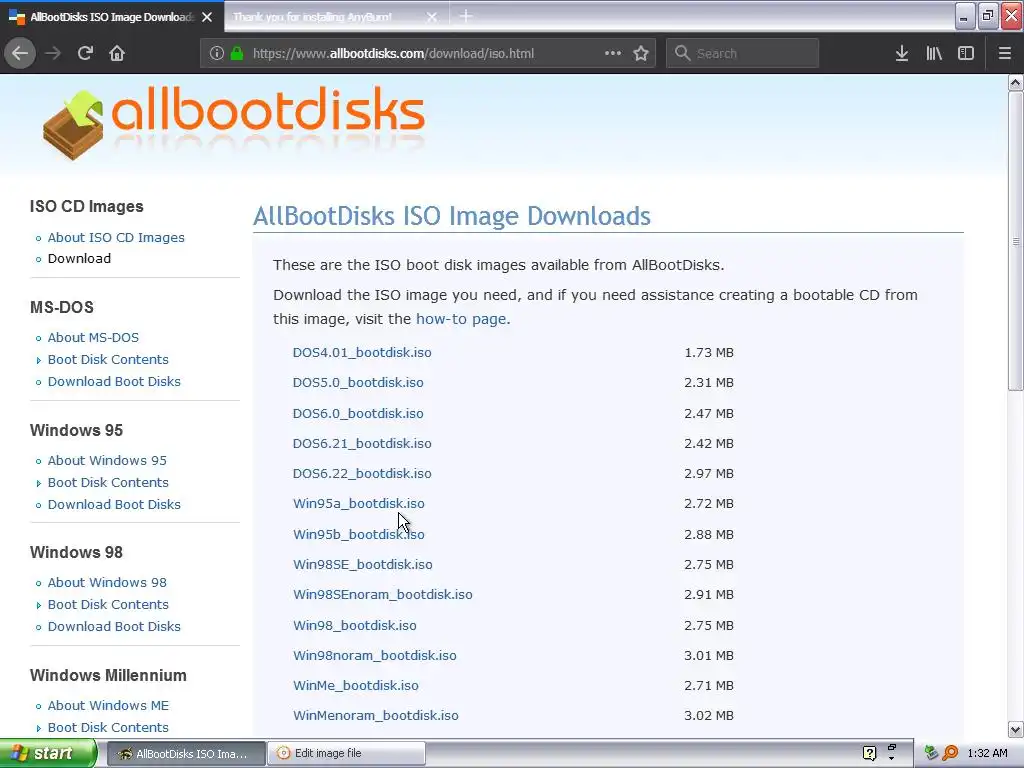Download Win98noram_bootdisk.iso
Screen dimensions: 1024x768
(375, 656)
